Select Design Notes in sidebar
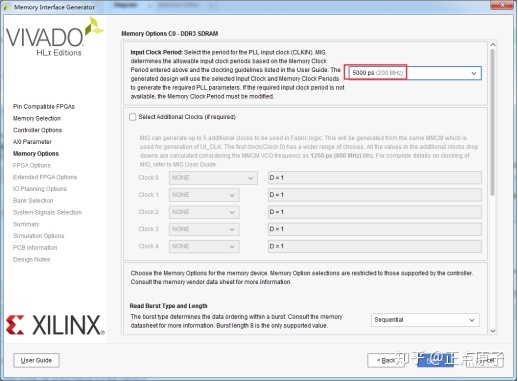This screenshot has height=381, width=518. [31, 259]
